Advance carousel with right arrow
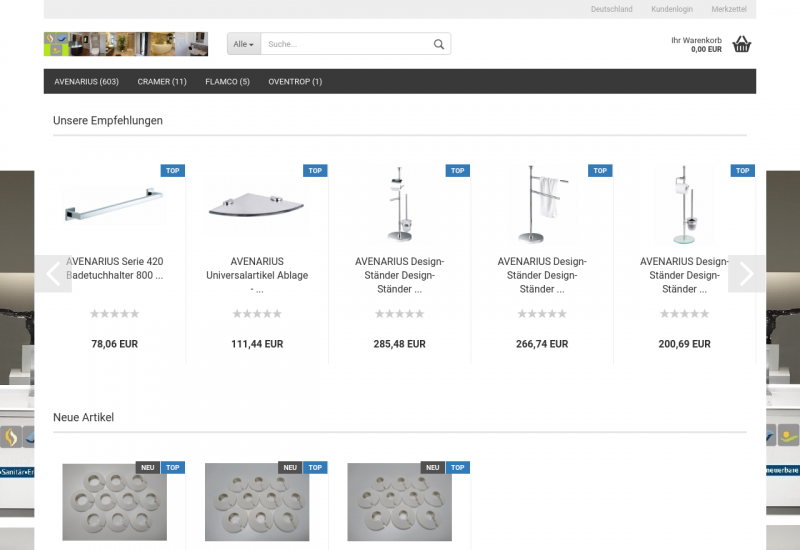 pos(746,274)
